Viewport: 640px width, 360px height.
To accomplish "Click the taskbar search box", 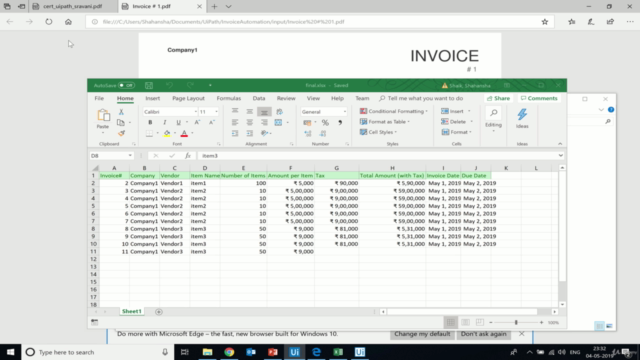I will point(98,352).
